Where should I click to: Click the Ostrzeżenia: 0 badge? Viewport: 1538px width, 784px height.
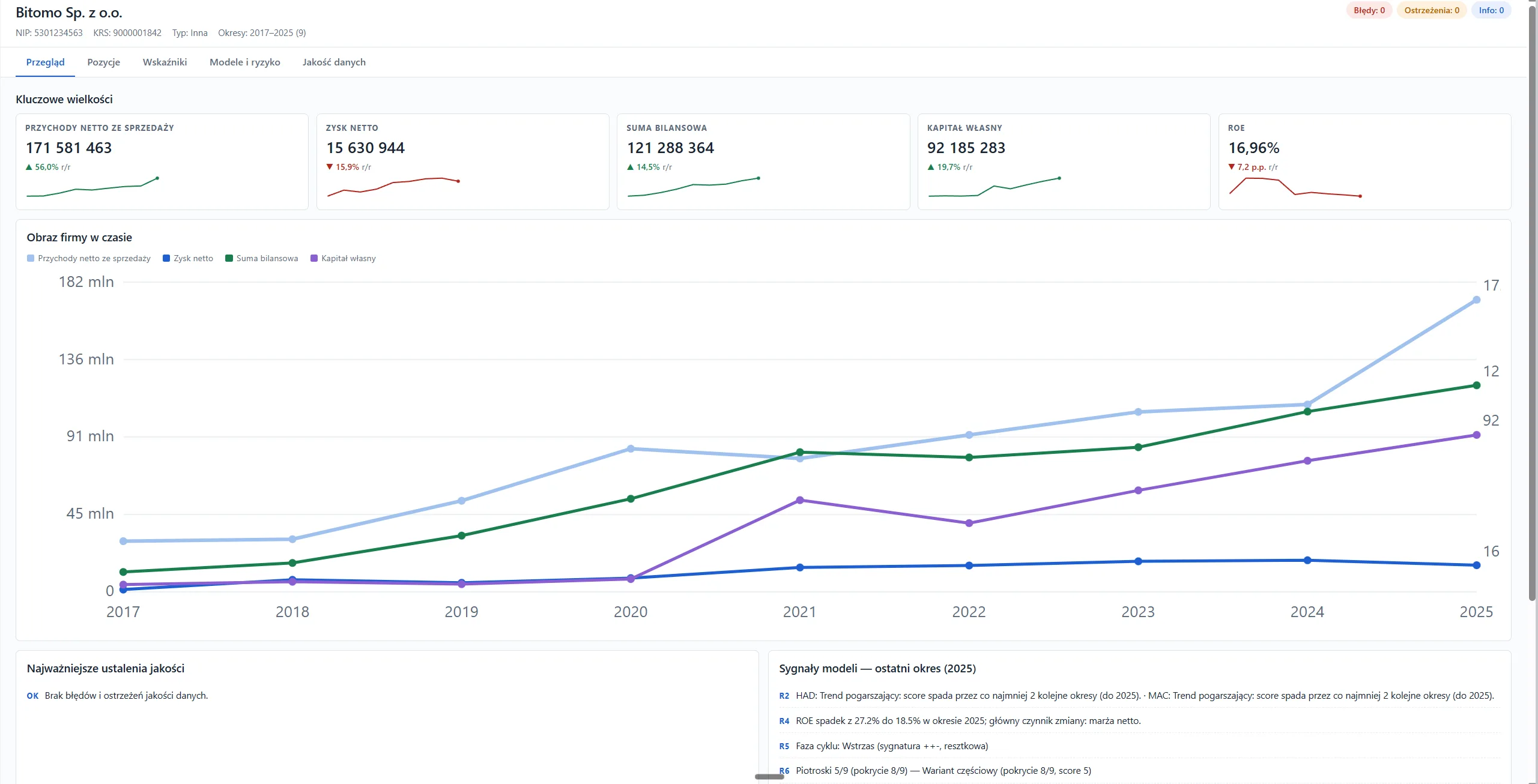1432,10
